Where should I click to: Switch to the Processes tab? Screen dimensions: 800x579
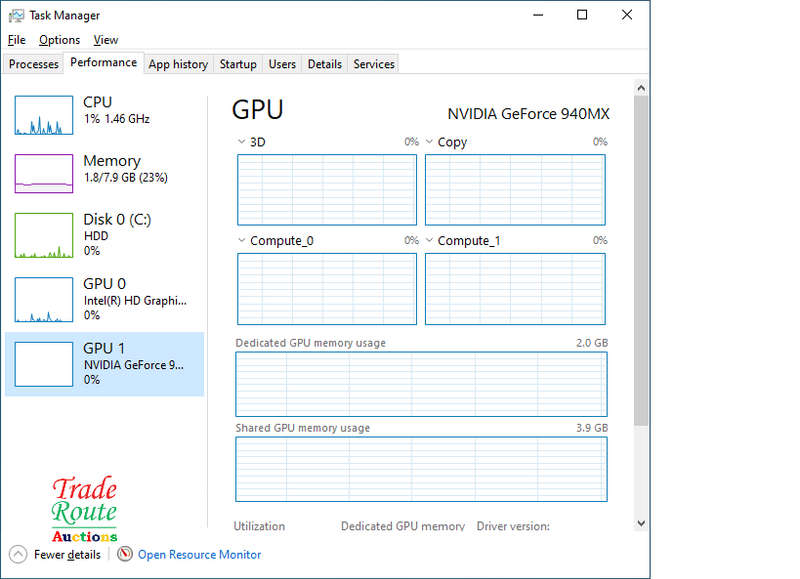34,64
